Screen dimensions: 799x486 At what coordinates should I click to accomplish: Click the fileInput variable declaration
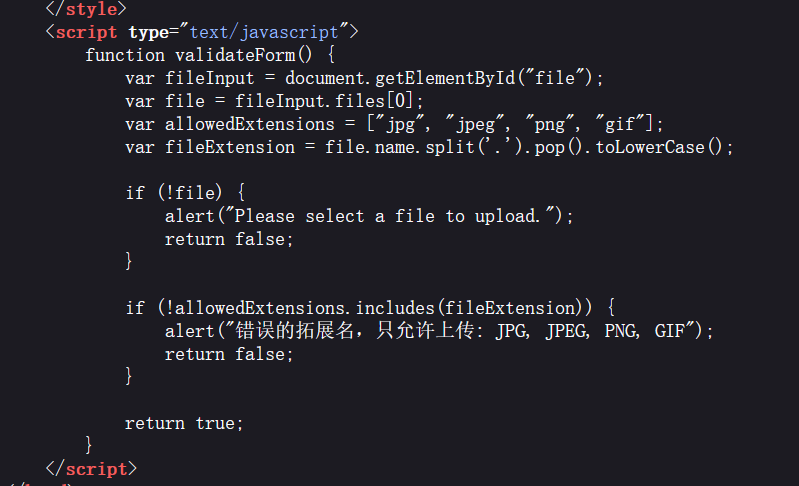[209, 78]
